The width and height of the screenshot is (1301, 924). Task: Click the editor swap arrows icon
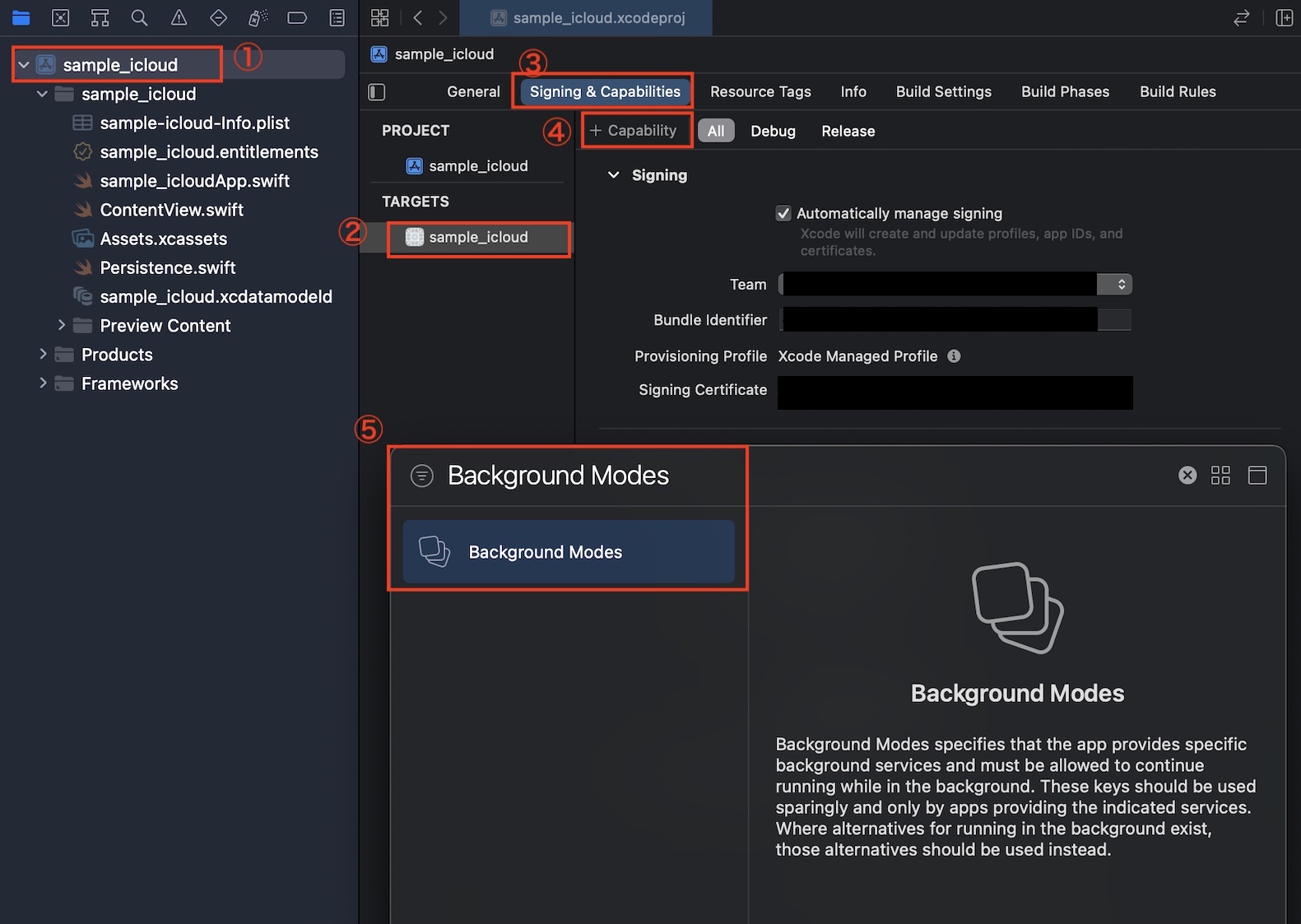[1242, 17]
